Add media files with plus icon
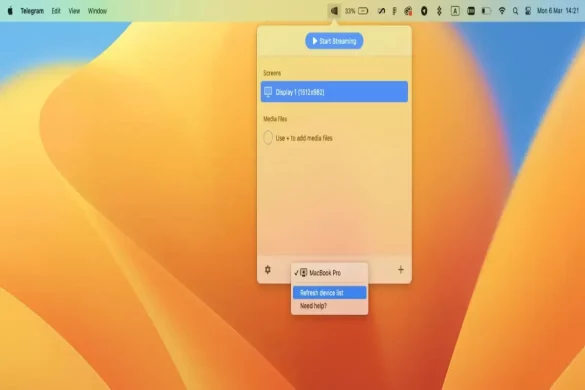The image size is (585, 390). (400, 269)
